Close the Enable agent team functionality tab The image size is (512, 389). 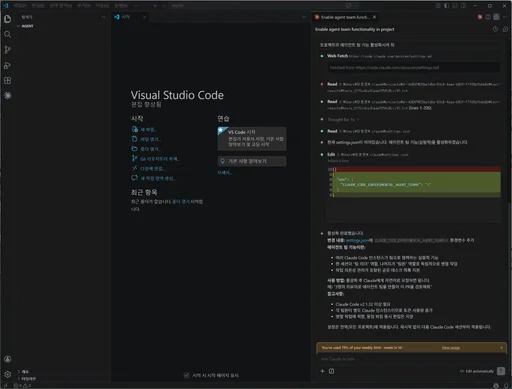tap(374, 17)
